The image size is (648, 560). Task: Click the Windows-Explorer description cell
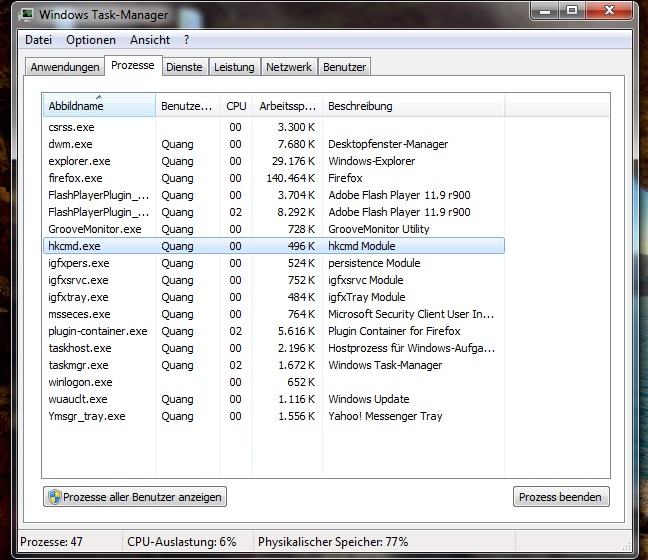tap(372, 161)
